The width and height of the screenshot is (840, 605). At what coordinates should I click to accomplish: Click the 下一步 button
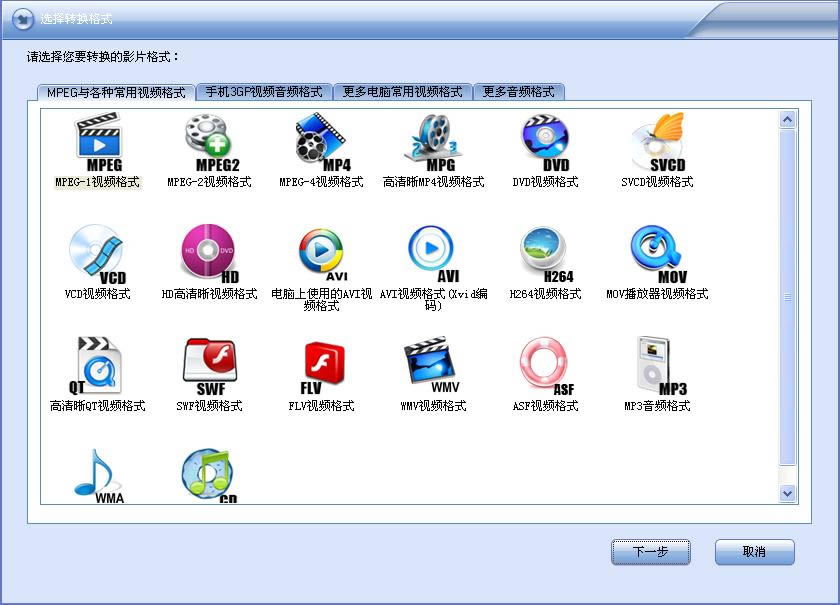(650, 552)
